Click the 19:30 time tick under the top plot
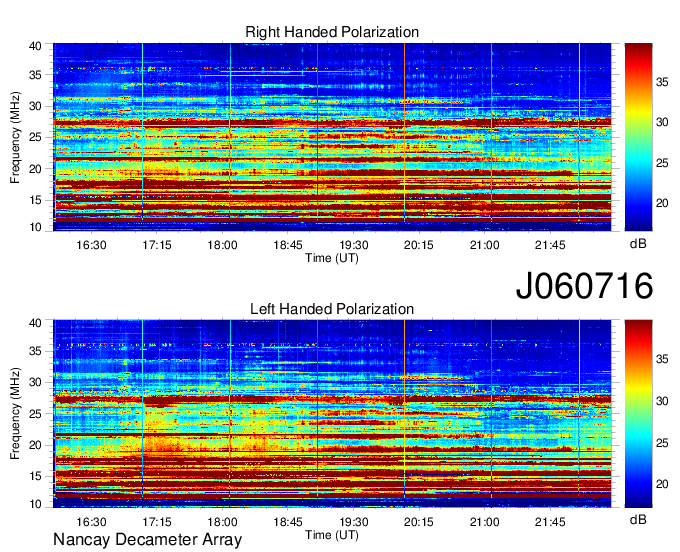The height and width of the screenshot is (552, 680). pyautogui.click(x=353, y=245)
